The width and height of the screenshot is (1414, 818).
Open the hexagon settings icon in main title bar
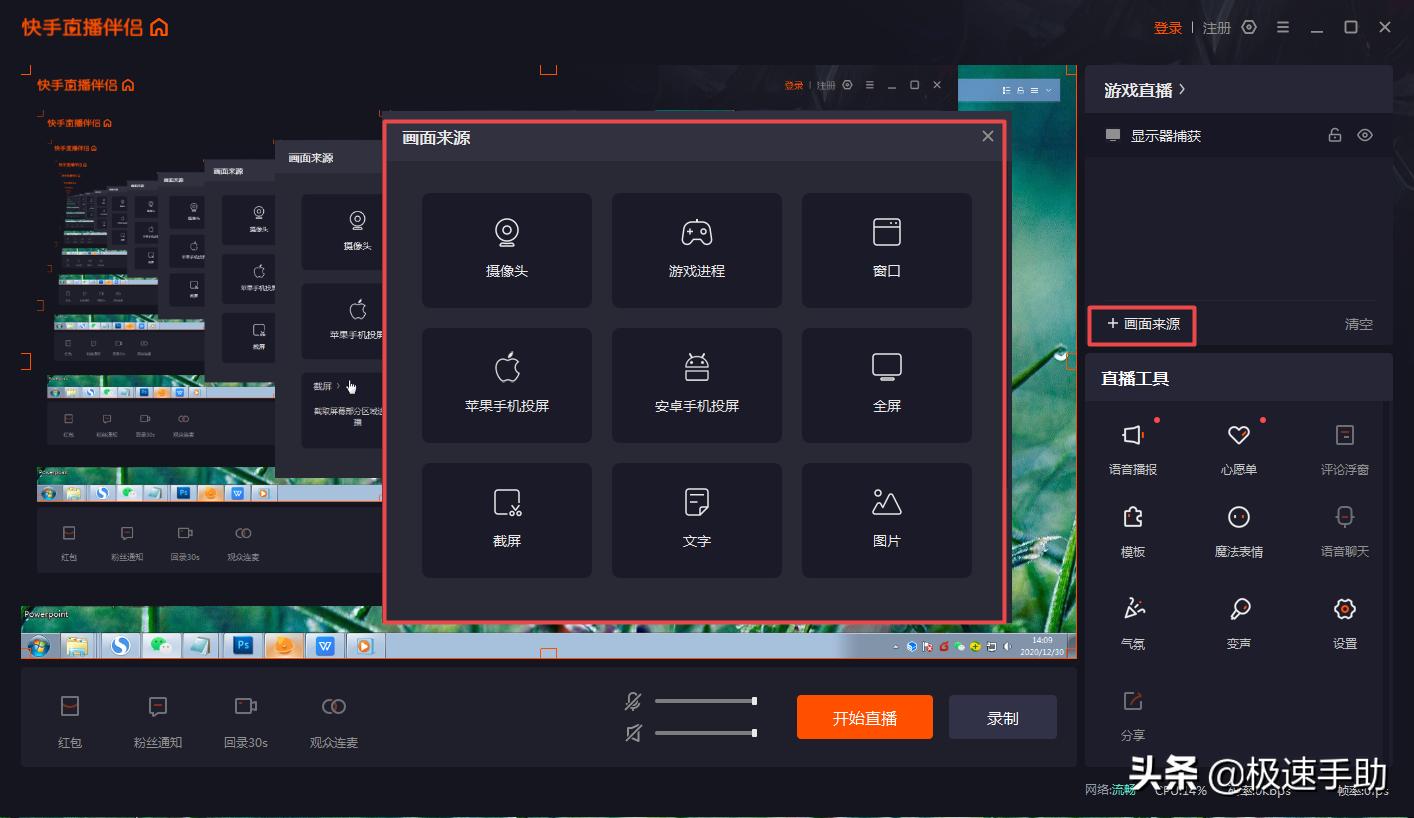pyautogui.click(x=1249, y=28)
